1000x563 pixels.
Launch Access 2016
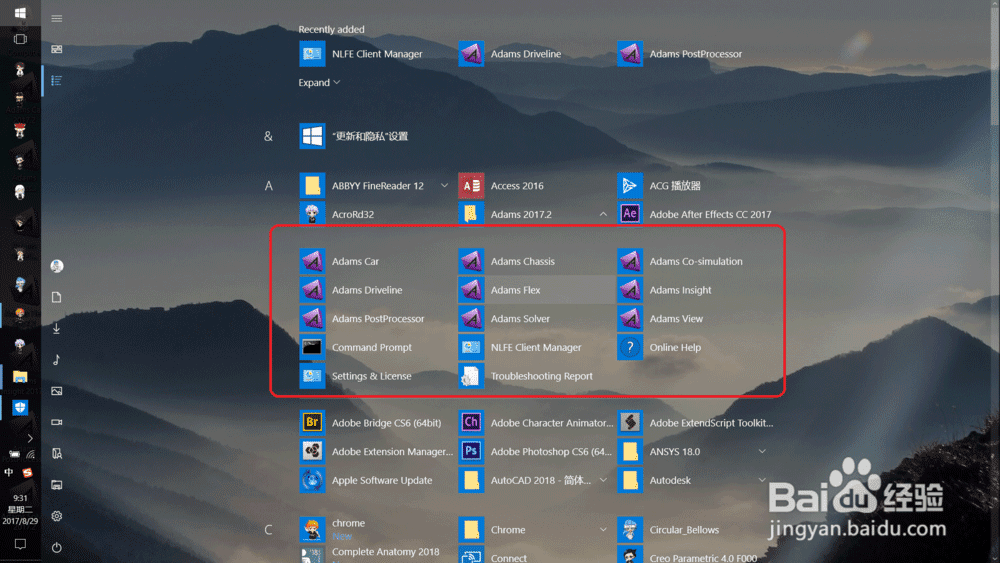(x=536, y=186)
